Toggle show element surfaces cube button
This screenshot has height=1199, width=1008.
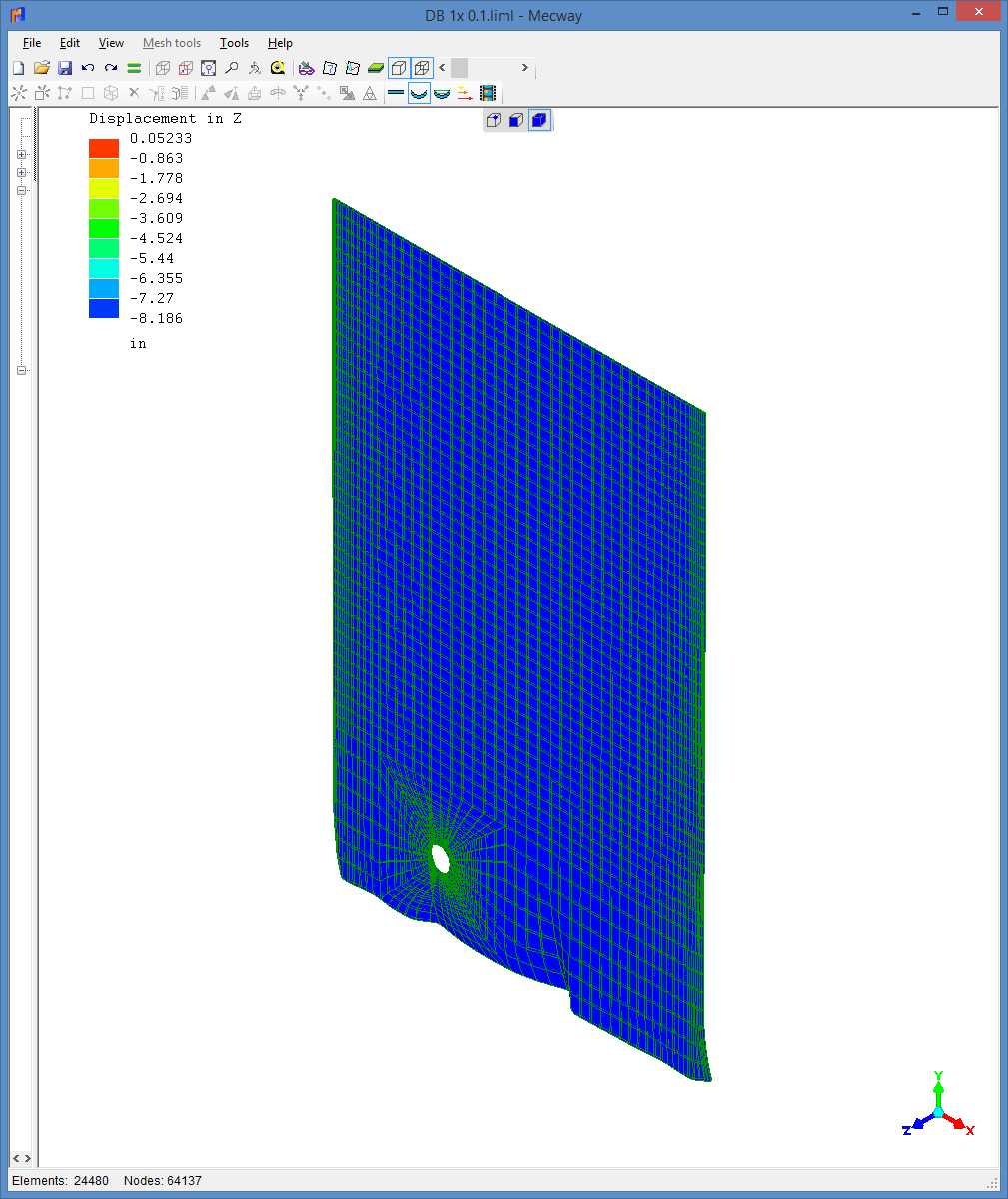point(399,68)
